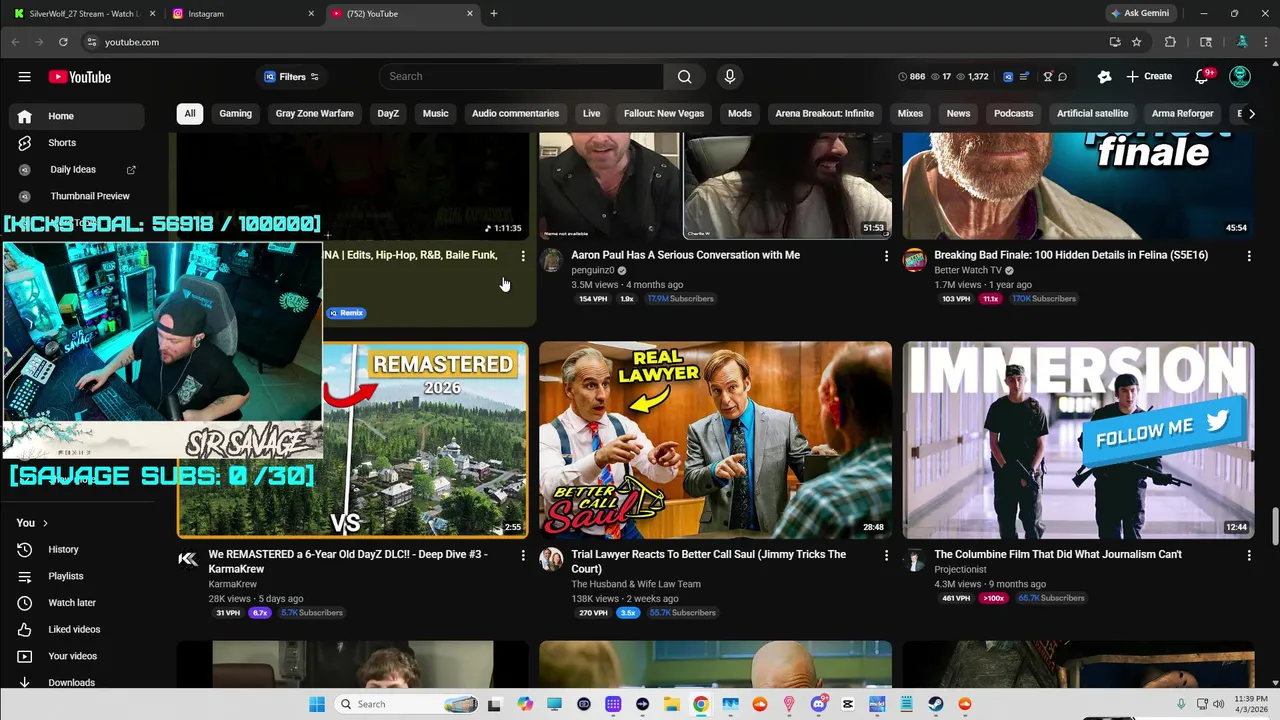Expand the You section chevron
Viewport: 1280px width, 720px height.
click(x=45, y=523)
